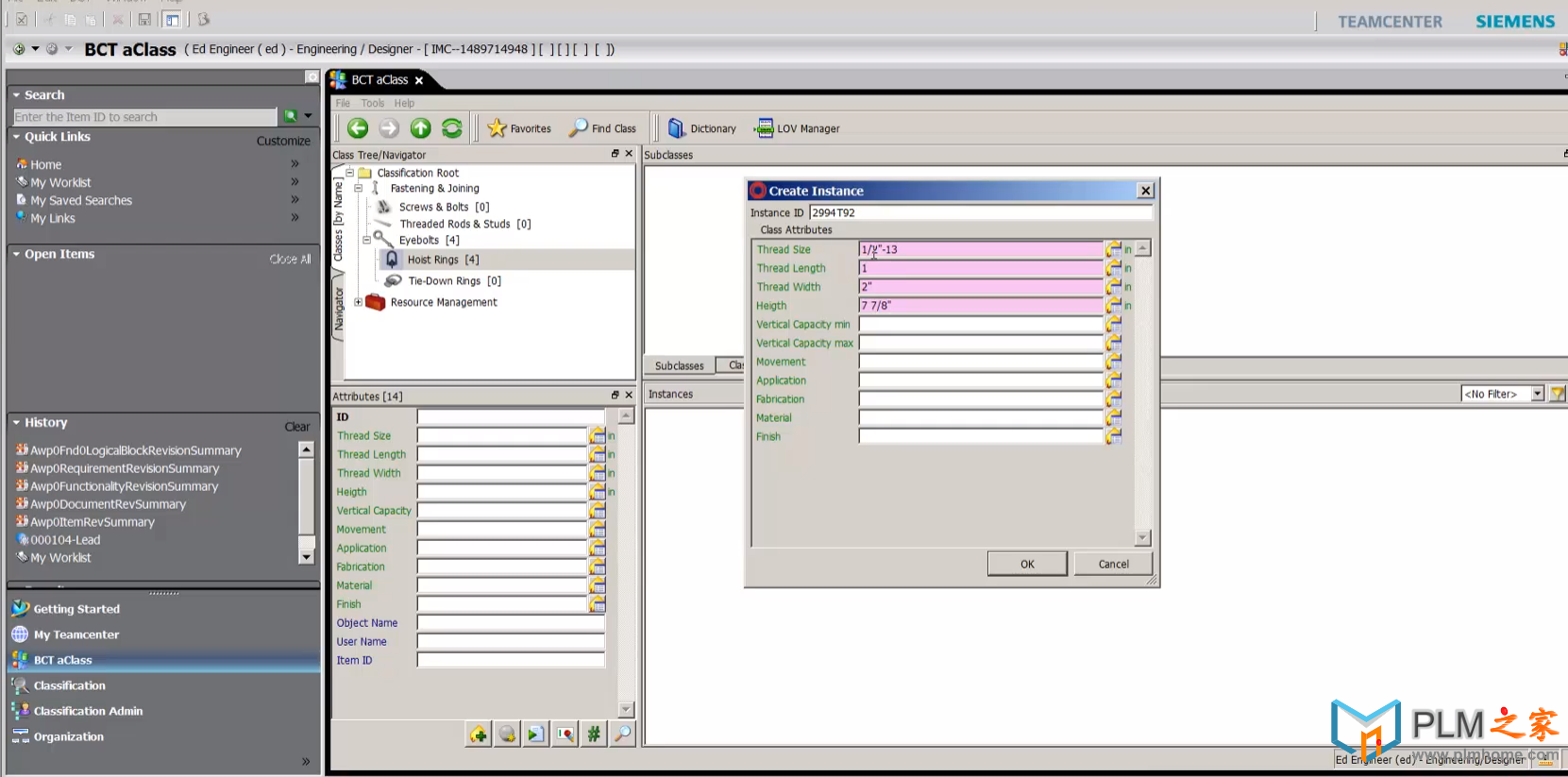The width and height of the screenshot is (1568, 777).
Task: Collapse the History section
Action: tap(16, 422)
